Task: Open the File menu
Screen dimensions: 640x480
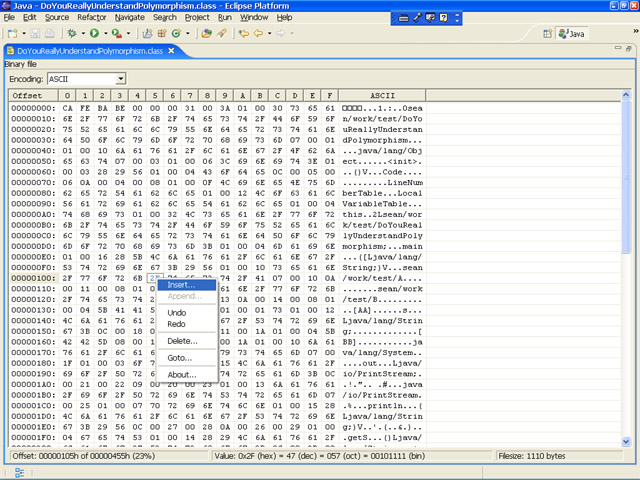Action: pyautogui.click(x=9, y=18)
